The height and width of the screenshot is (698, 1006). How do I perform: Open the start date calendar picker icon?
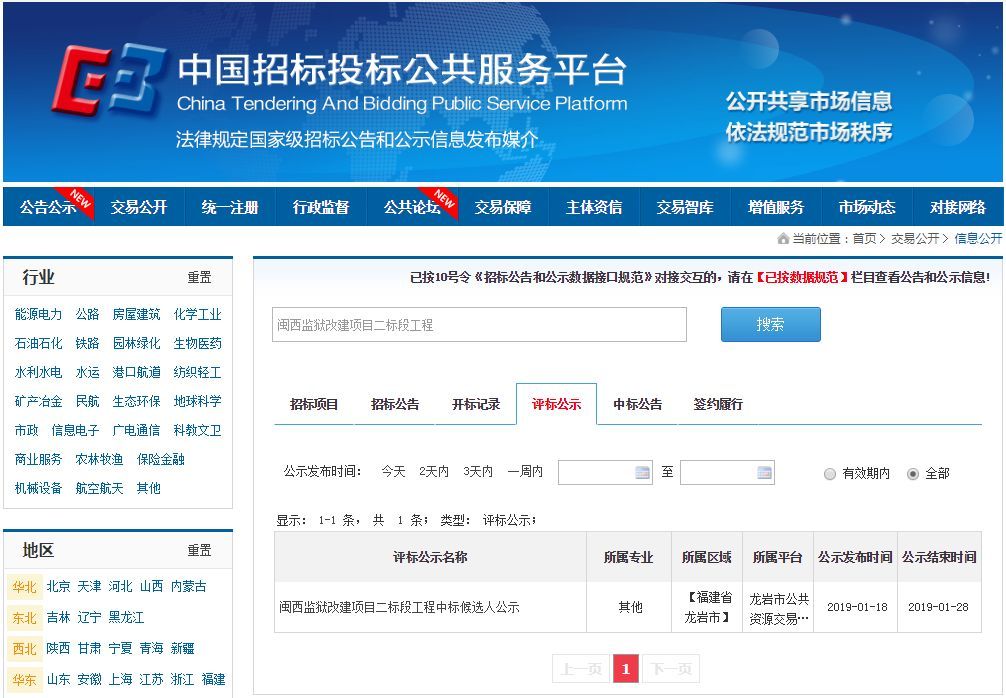click(642, 473)
